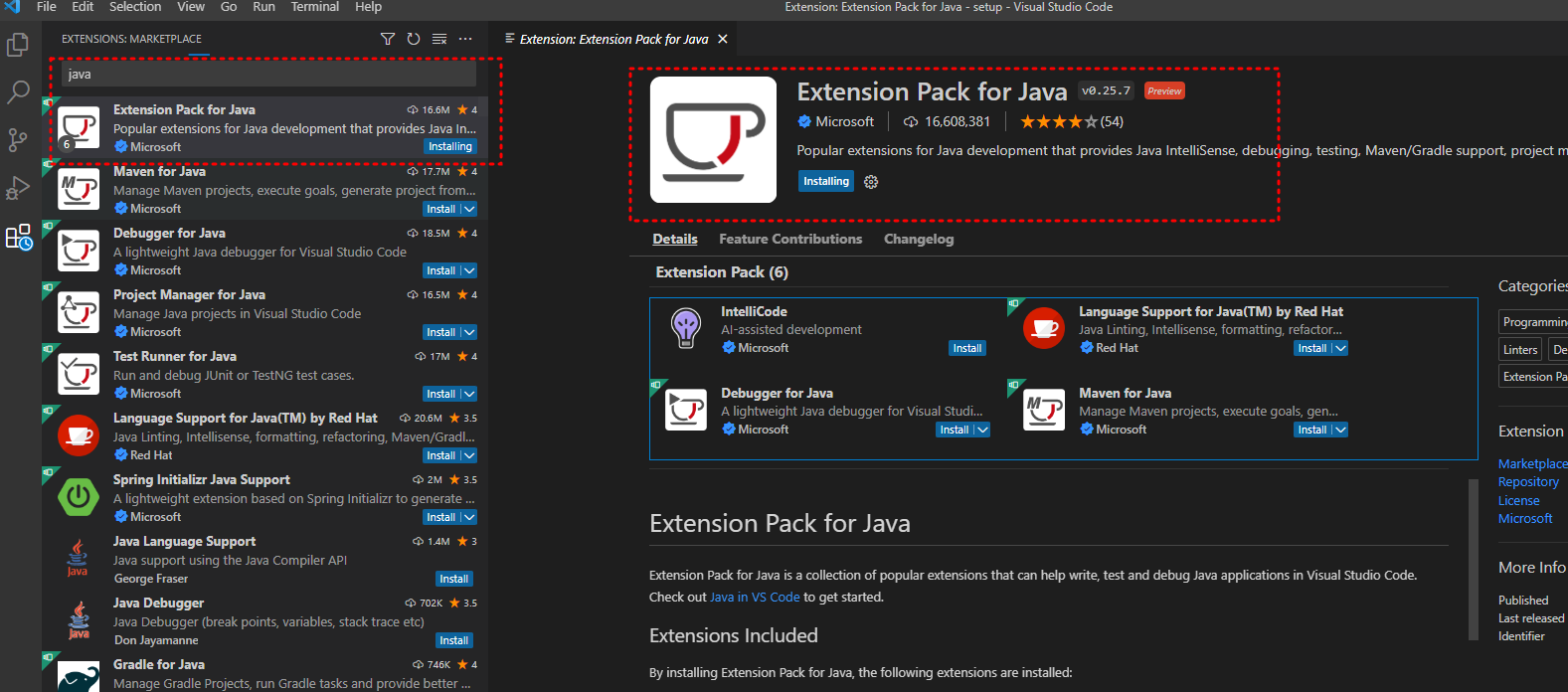This screenshot has width=1568, height=692.
Task: Click the extensions search field containing java
Action: pyautogui.click(x=268, y=74)
